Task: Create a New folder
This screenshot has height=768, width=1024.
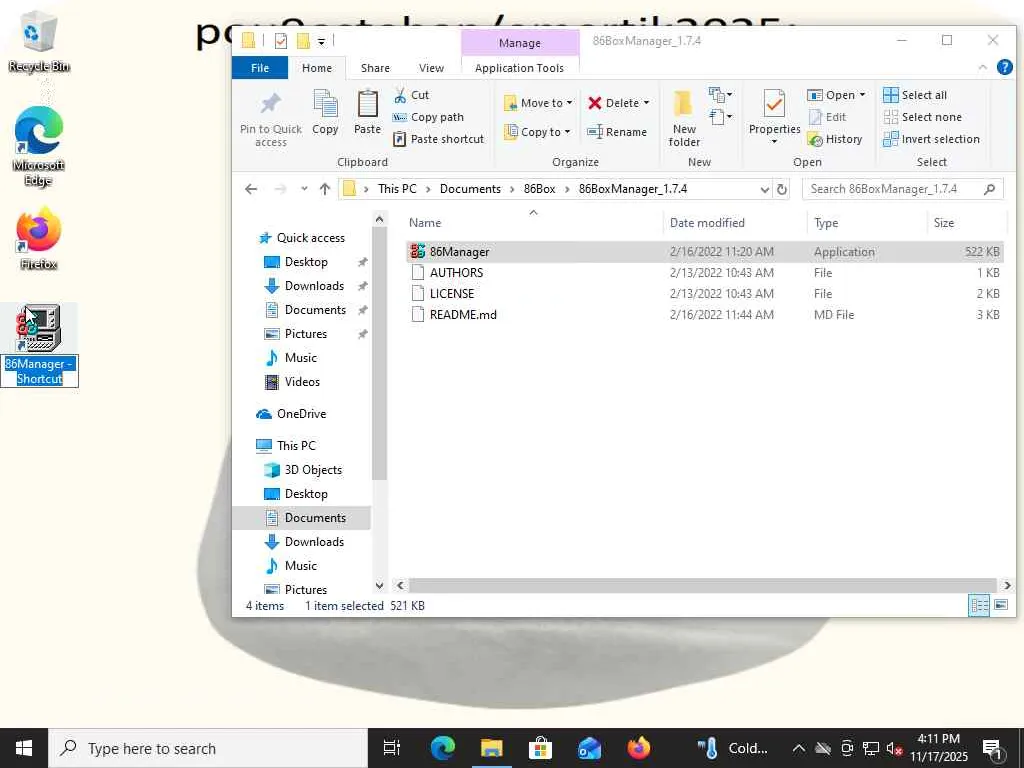Action: [684, 119]
